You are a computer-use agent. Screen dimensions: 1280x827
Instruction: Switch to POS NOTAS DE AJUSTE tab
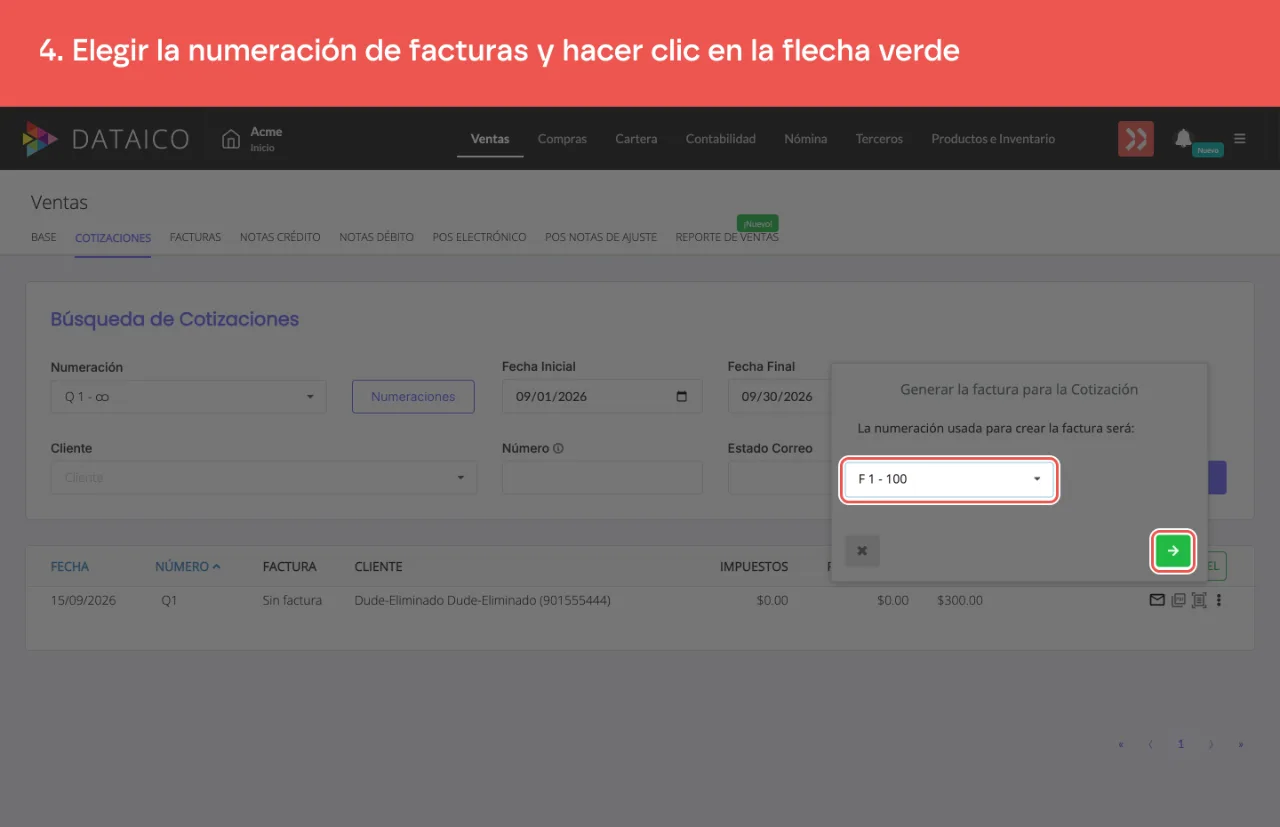[601, 238]
